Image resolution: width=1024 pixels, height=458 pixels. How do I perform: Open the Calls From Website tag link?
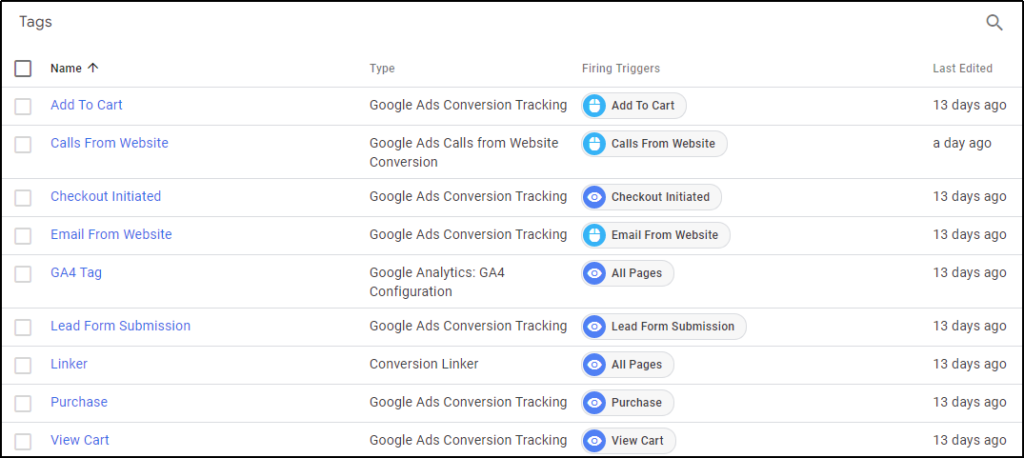pyautogui.click(x=109, y=142)
